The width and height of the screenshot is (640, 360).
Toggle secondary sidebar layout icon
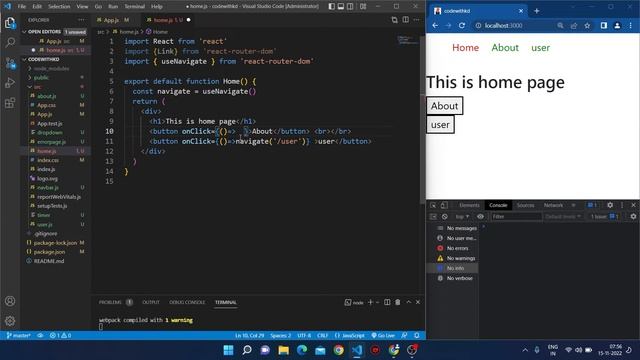[x=350, y=7]
